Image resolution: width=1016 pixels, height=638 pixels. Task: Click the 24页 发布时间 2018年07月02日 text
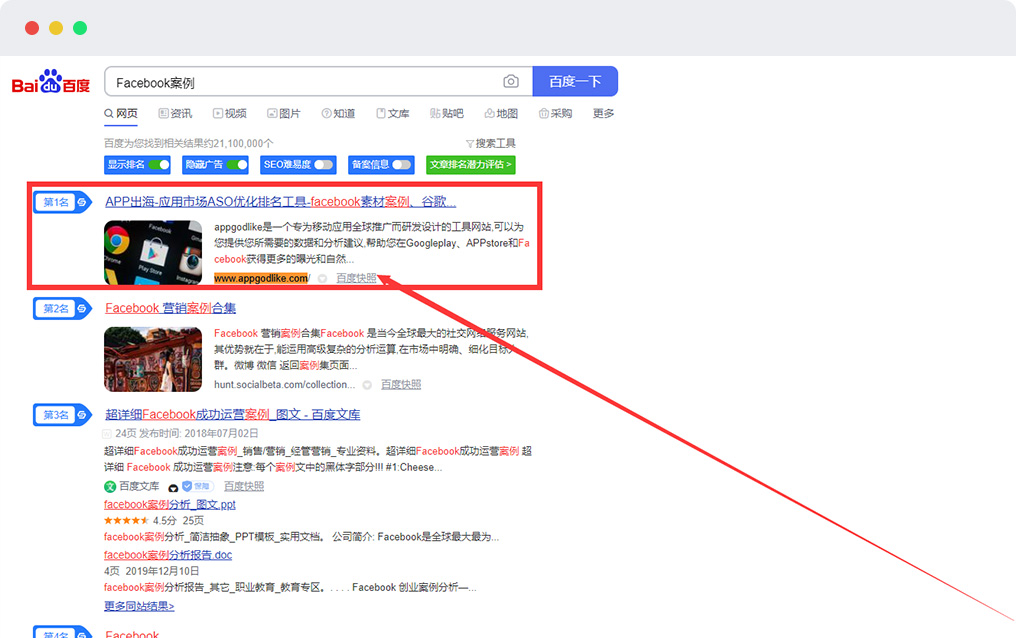tap(187, 433)
